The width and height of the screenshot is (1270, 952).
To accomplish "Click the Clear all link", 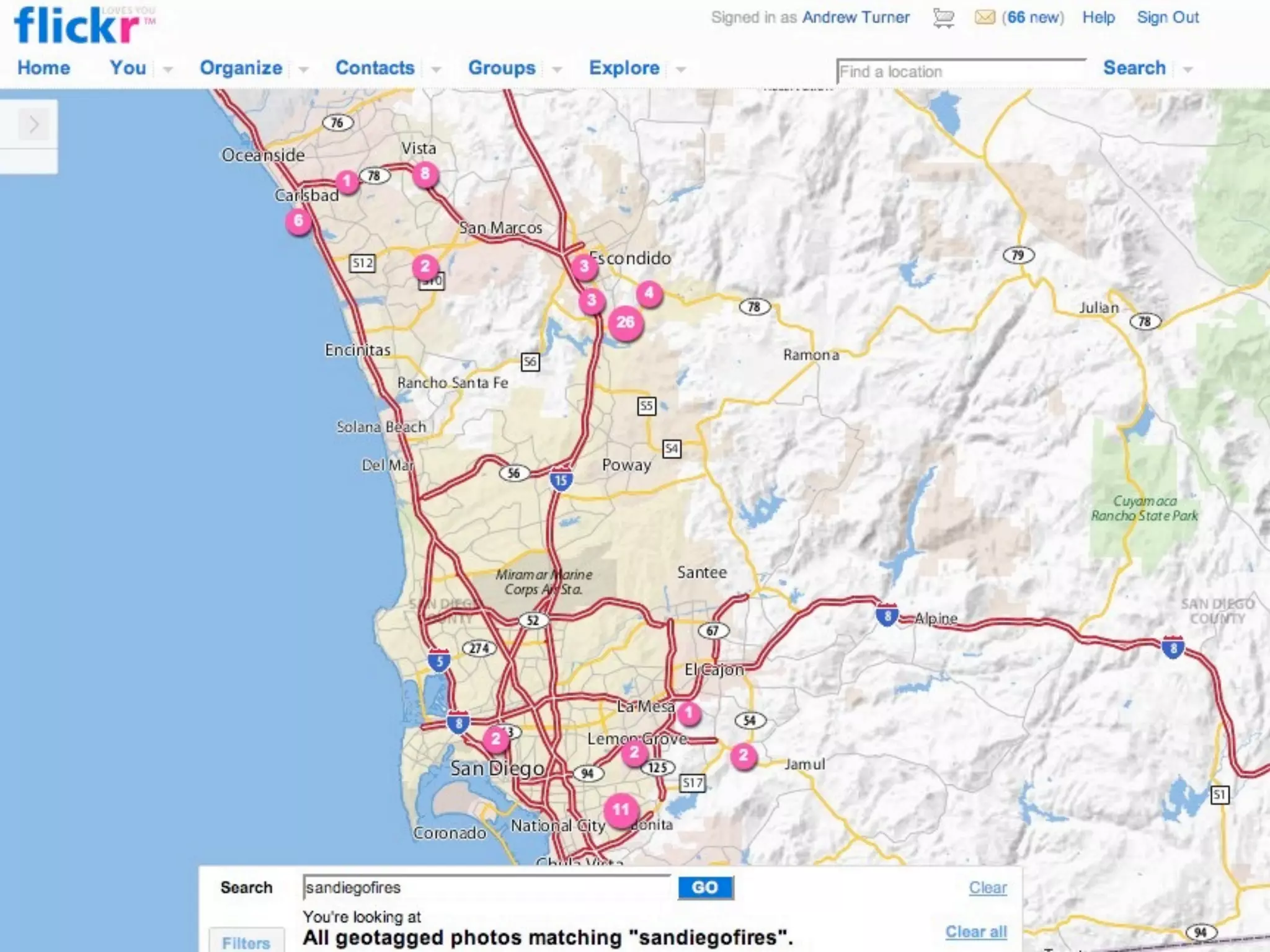I will click(975, 932).
